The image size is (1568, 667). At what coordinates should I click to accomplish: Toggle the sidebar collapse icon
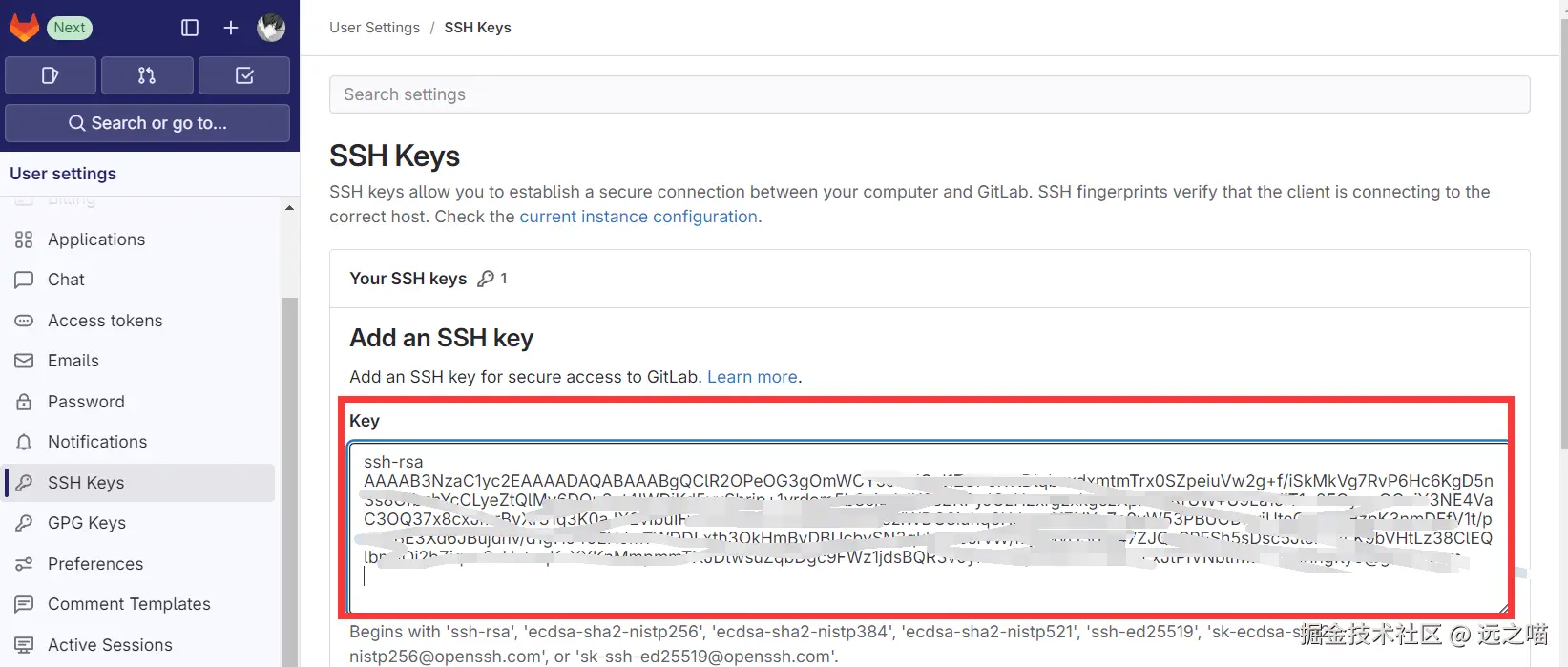[x=190, y=28]
